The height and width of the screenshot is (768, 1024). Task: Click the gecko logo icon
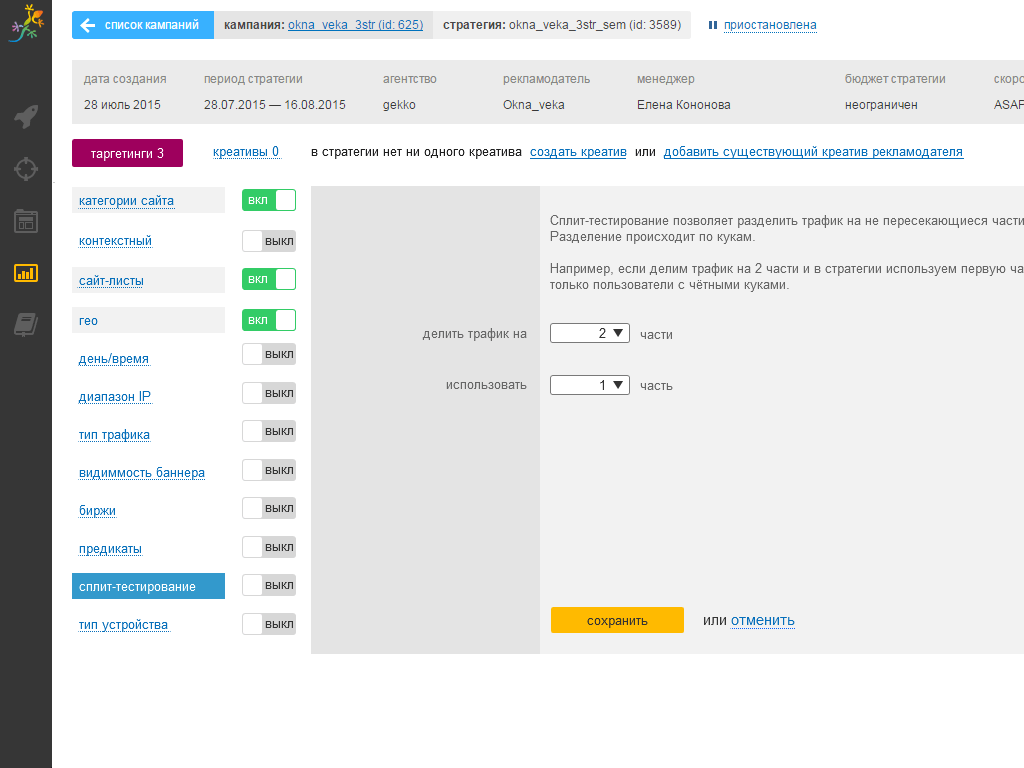tap(25, 24)
